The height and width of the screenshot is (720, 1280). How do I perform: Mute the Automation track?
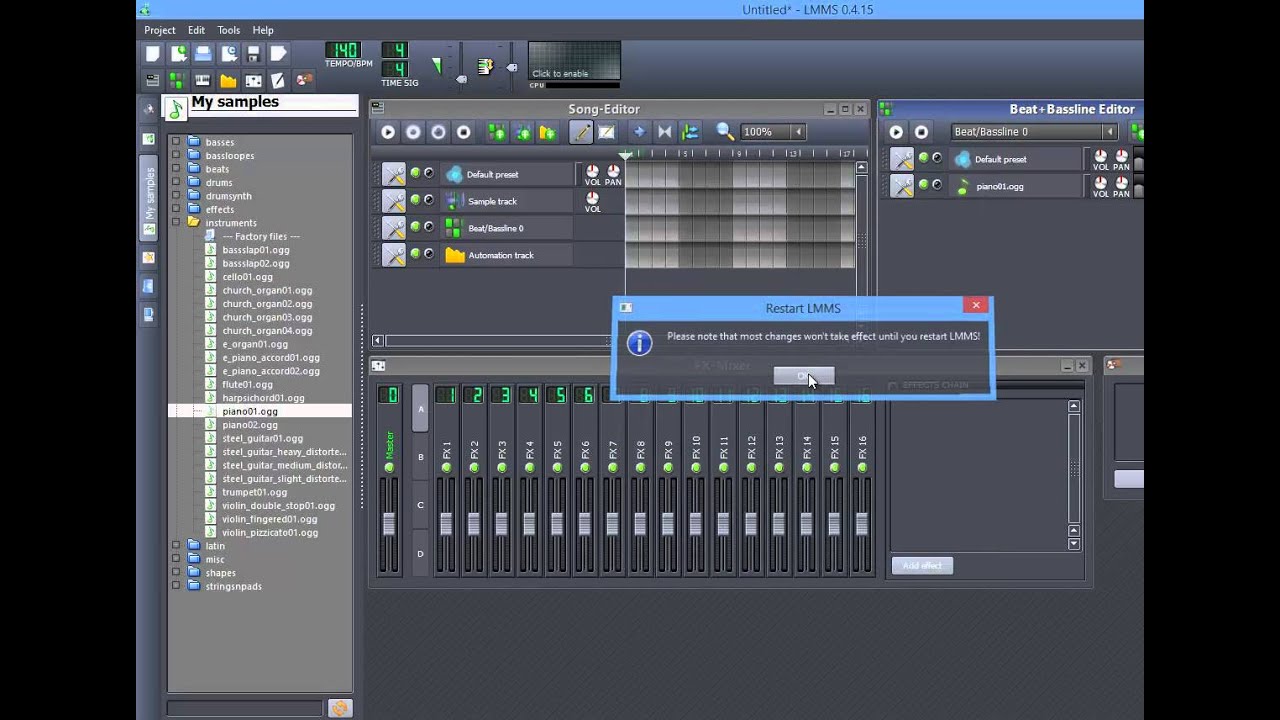416,254
